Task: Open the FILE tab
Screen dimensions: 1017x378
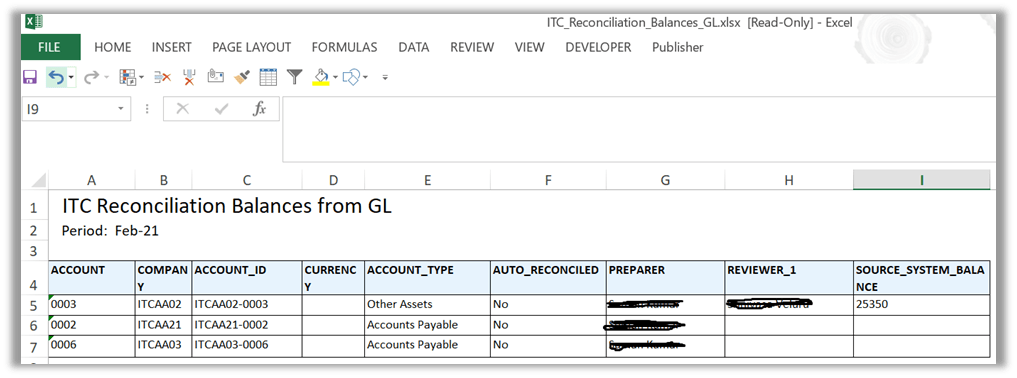Action: (49, 47)
